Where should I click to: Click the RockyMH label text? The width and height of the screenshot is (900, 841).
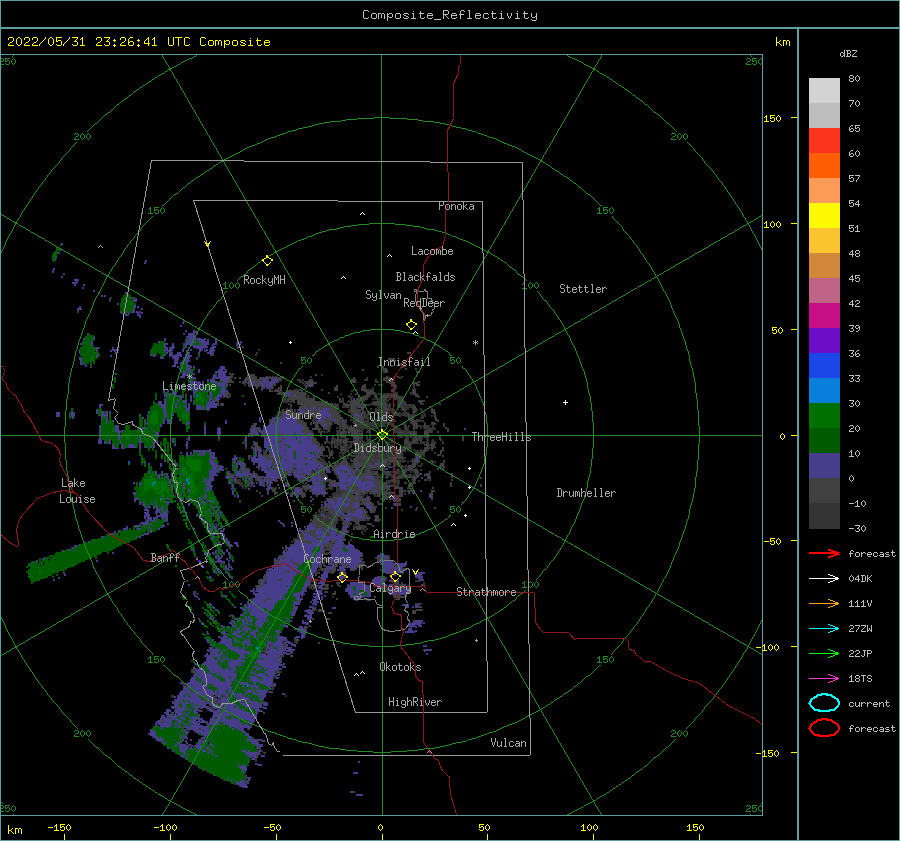pyautogui.click(x=264, y=280)
